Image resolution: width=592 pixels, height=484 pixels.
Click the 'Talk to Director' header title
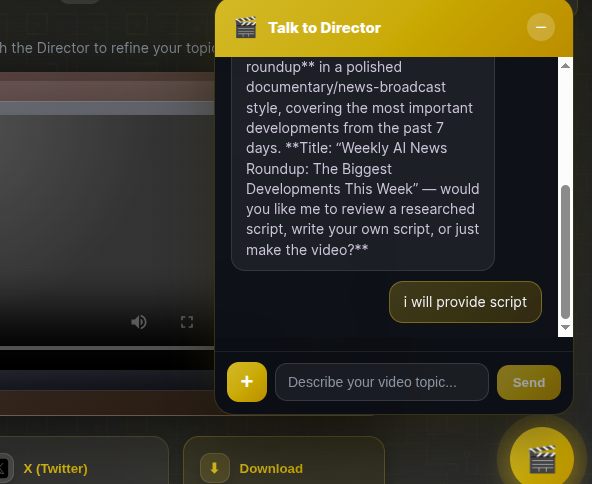tap(324, 28)
